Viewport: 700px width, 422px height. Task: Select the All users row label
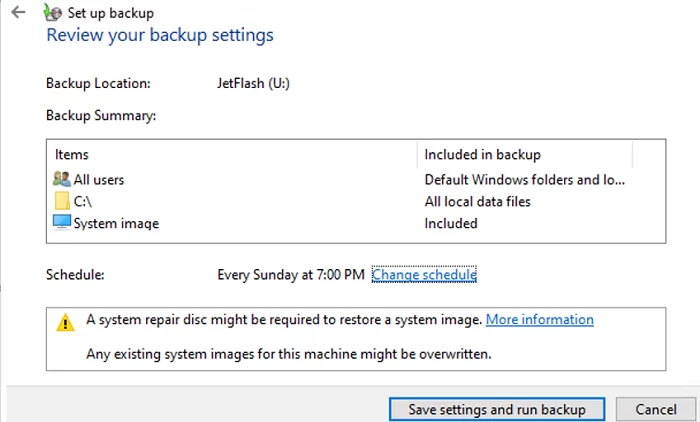pyautogui.click(x=99, y=179)
